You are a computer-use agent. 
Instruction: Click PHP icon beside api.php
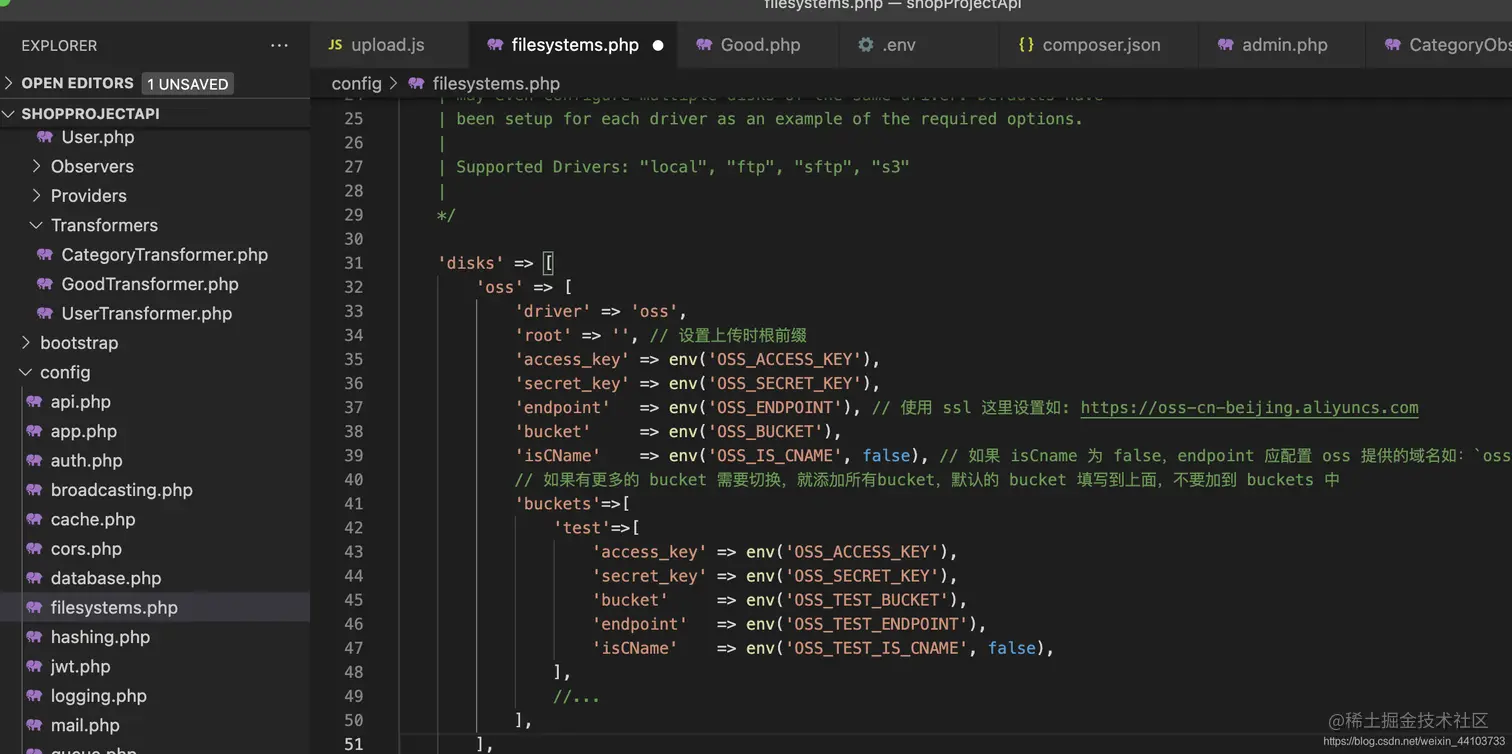34,402
